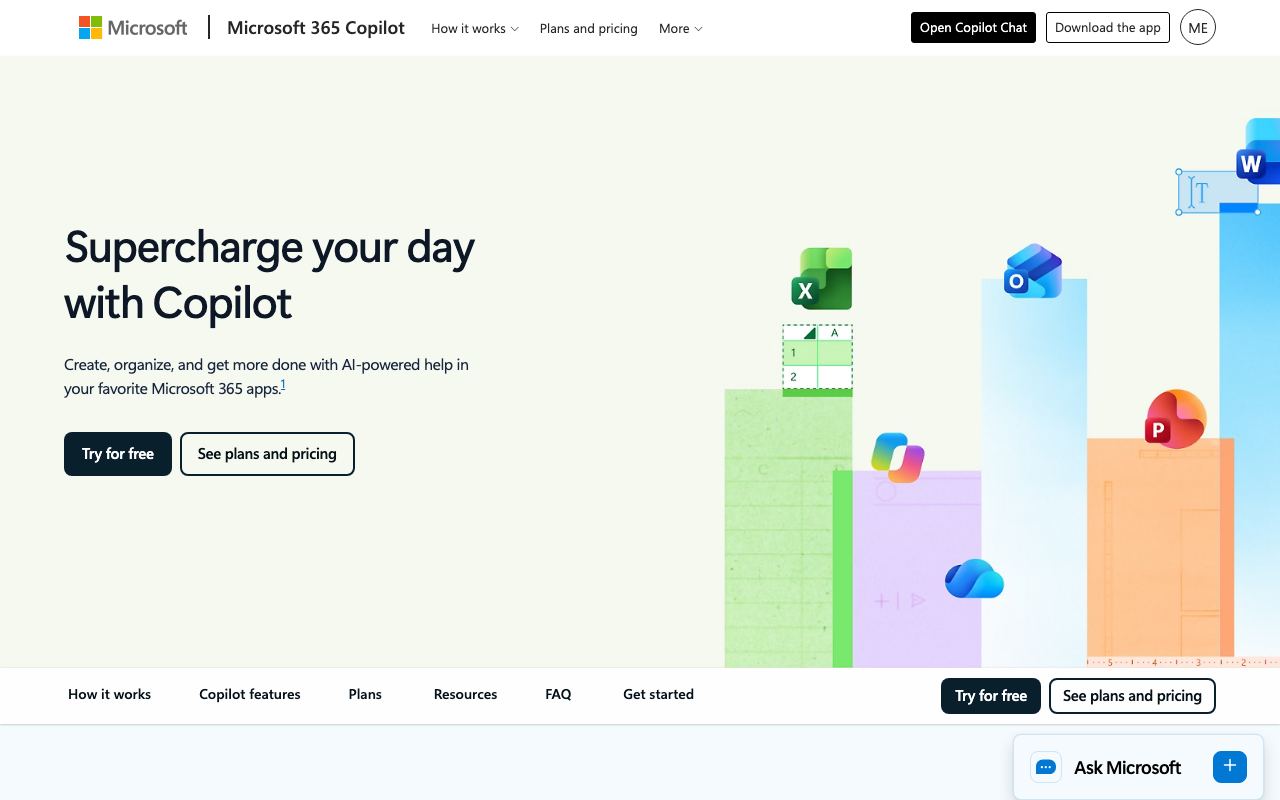Click the spreadsheet cell grid graphic under Excel

click(x=817, y=357)
